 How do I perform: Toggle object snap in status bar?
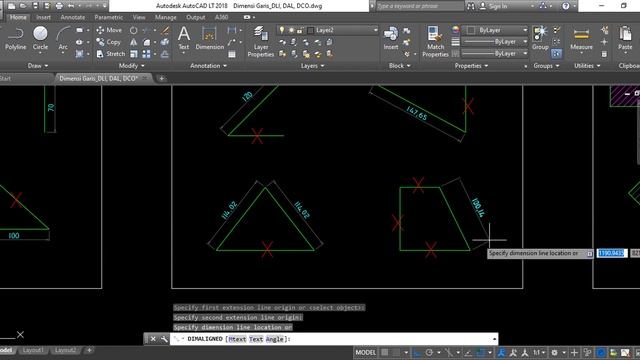[481, 352]
